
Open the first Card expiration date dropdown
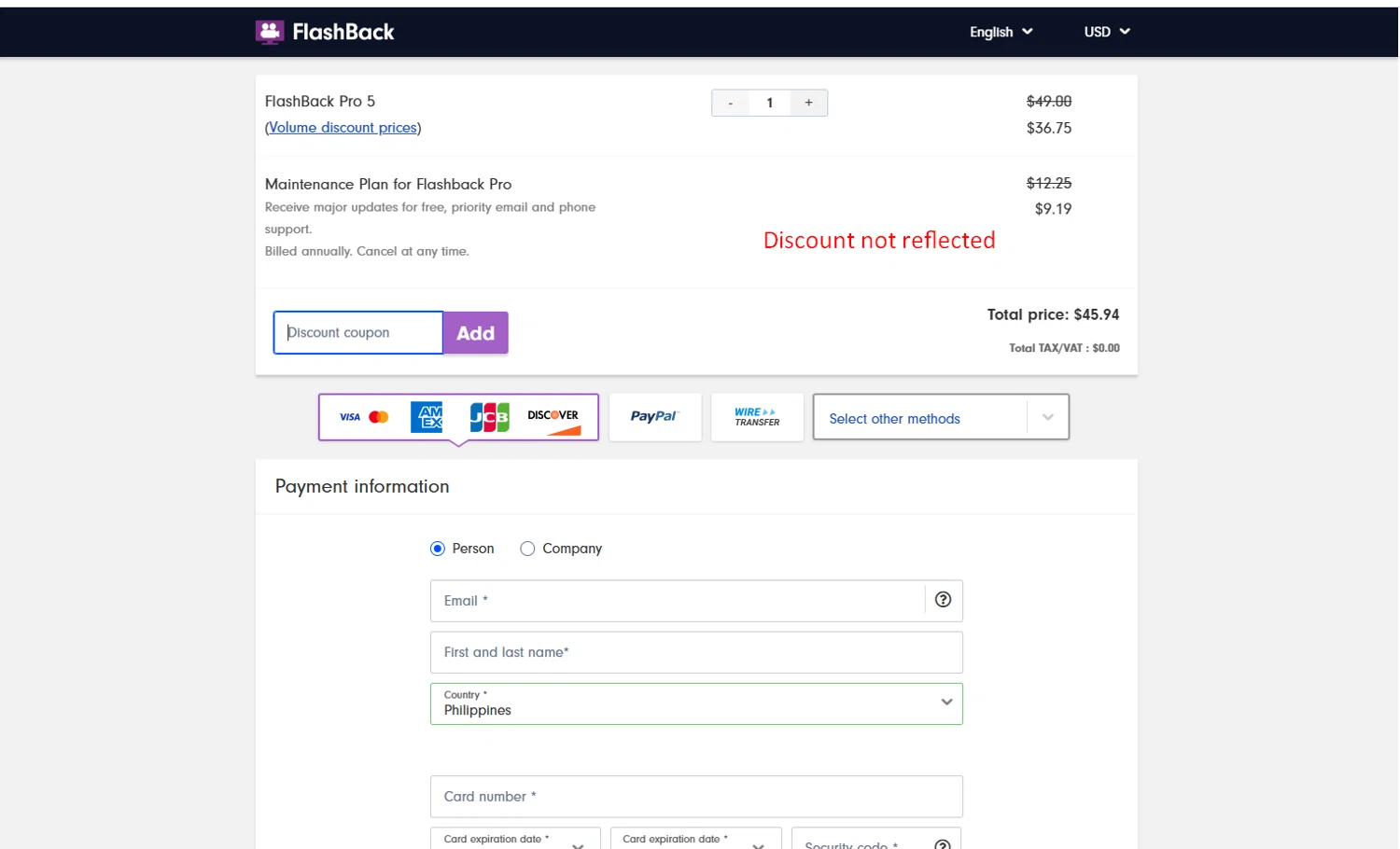coord(515,839)
